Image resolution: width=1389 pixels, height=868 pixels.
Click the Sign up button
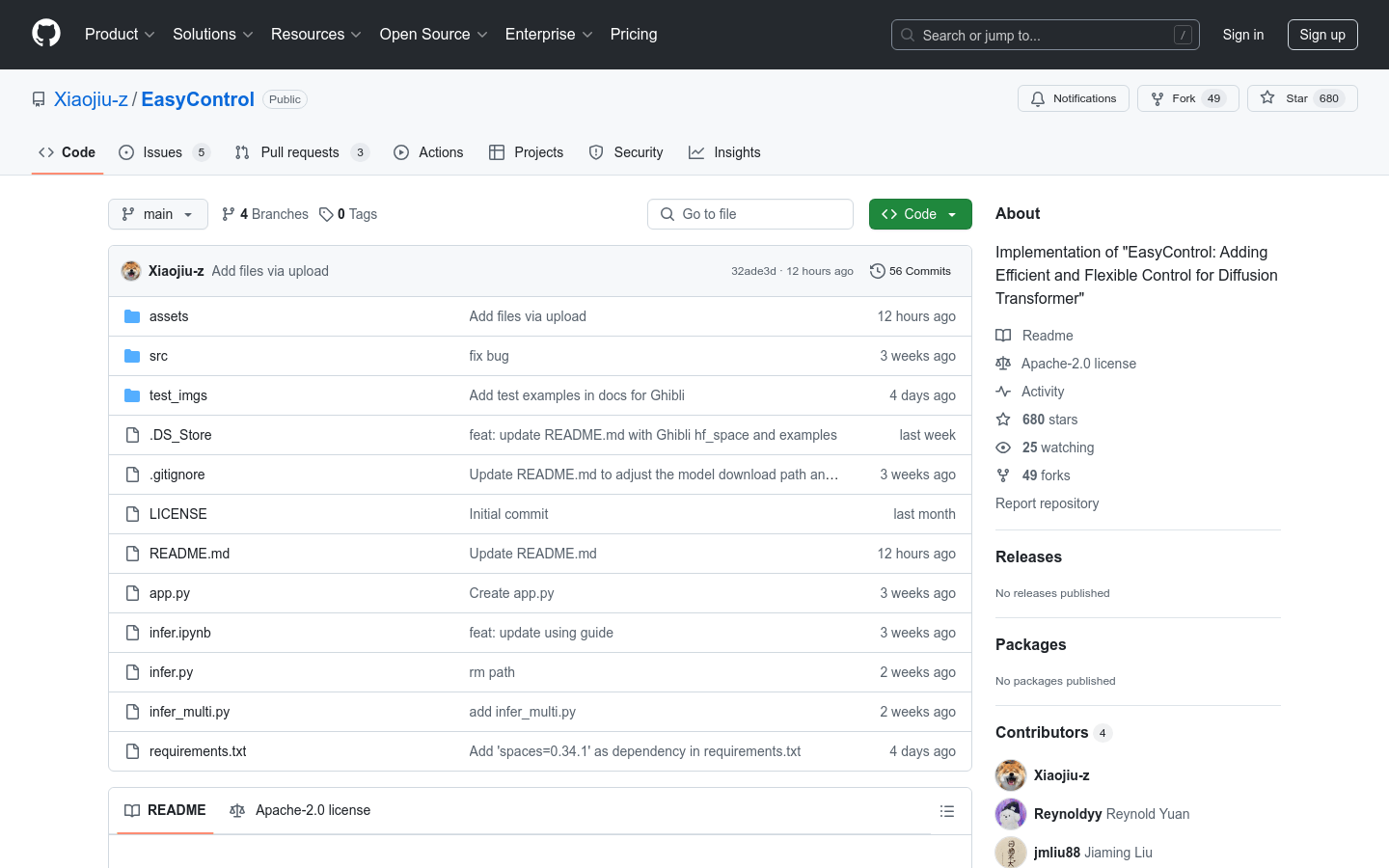[x=1322, y=35]
